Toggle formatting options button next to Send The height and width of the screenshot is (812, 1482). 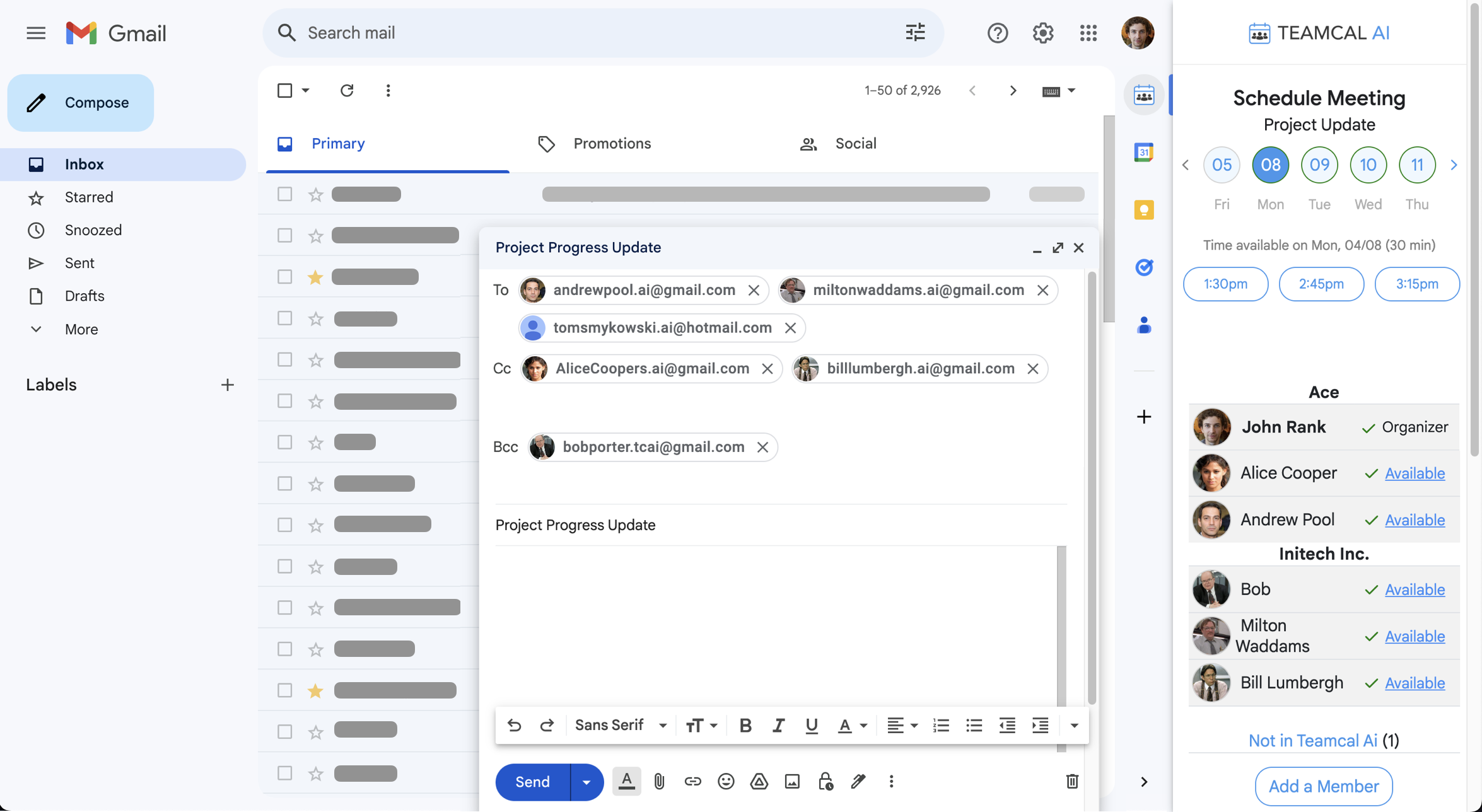tap(626, 782)
